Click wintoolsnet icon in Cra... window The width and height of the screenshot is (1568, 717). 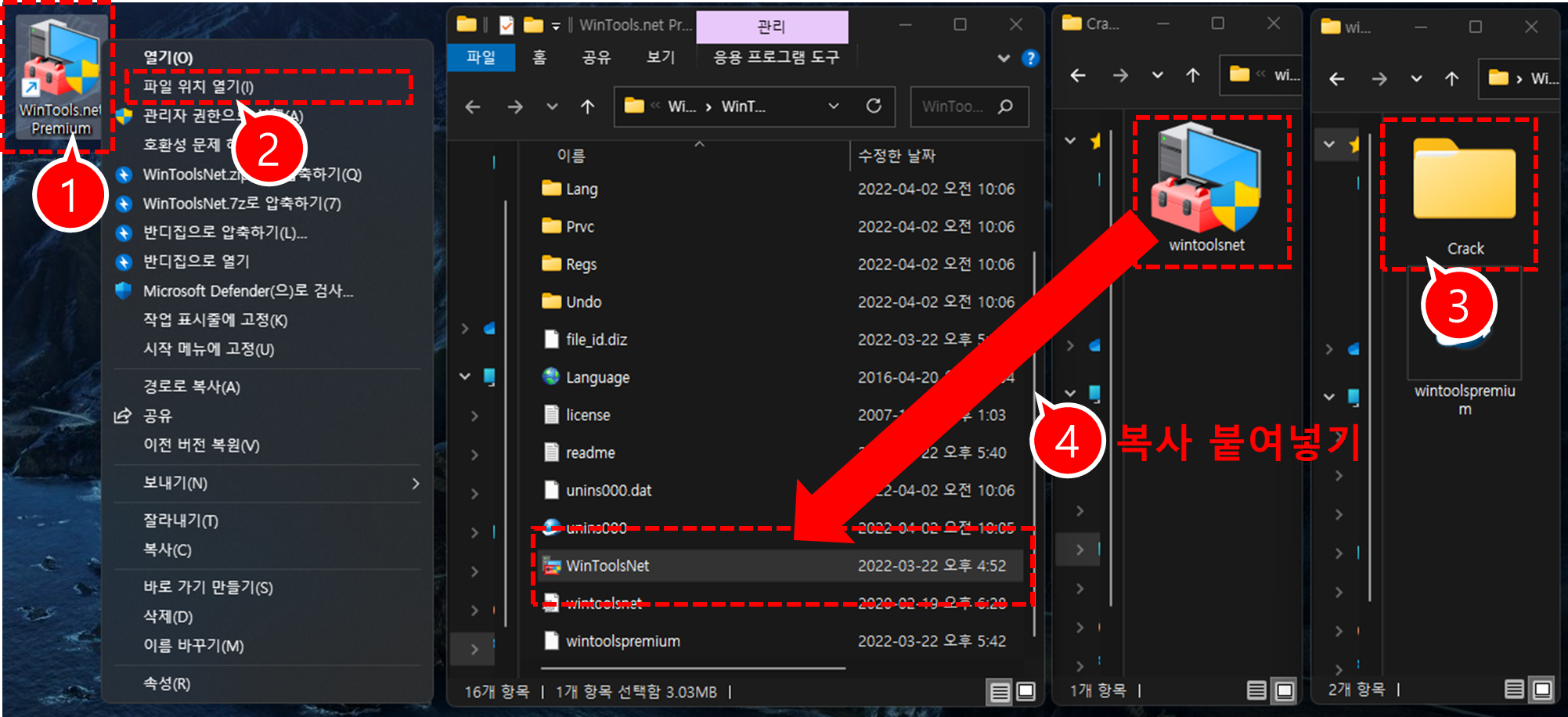pos(1207,188)
